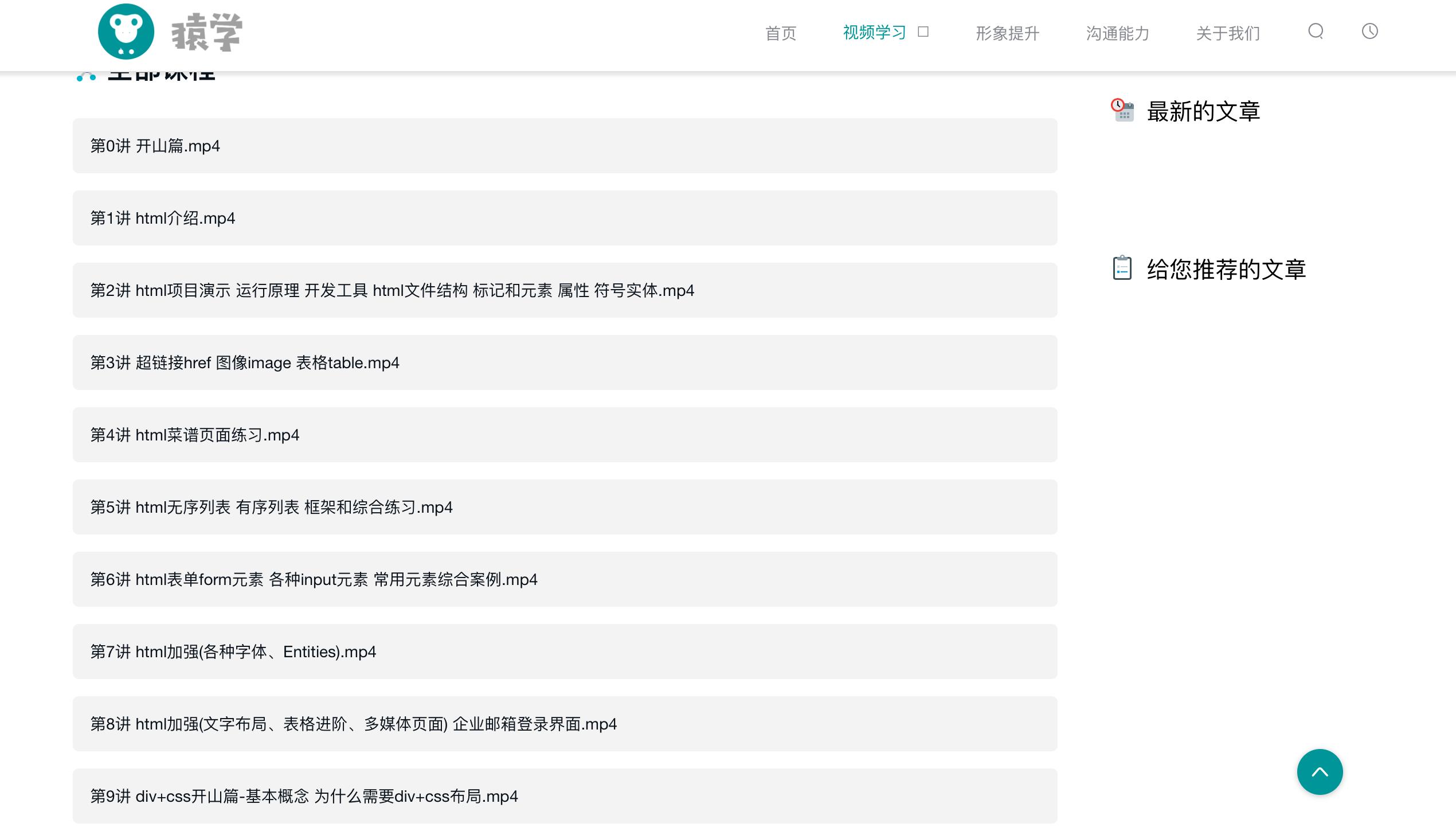Image resolution: width=1456 pixels, height=827 pixels.
Task: Switch to the 首页 menu item
Action: [x=781, y=33]
